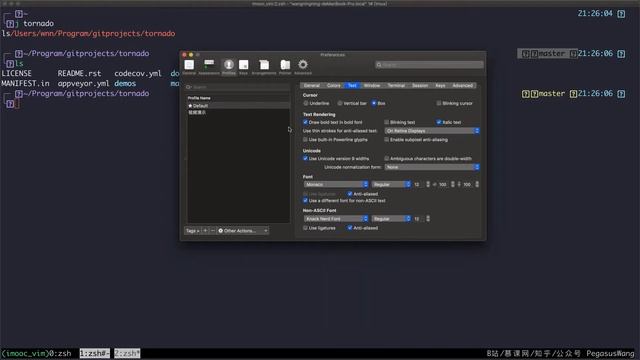Enable Blinking cursor checkbox
640x360 pixels.
(x=439, y=103)
